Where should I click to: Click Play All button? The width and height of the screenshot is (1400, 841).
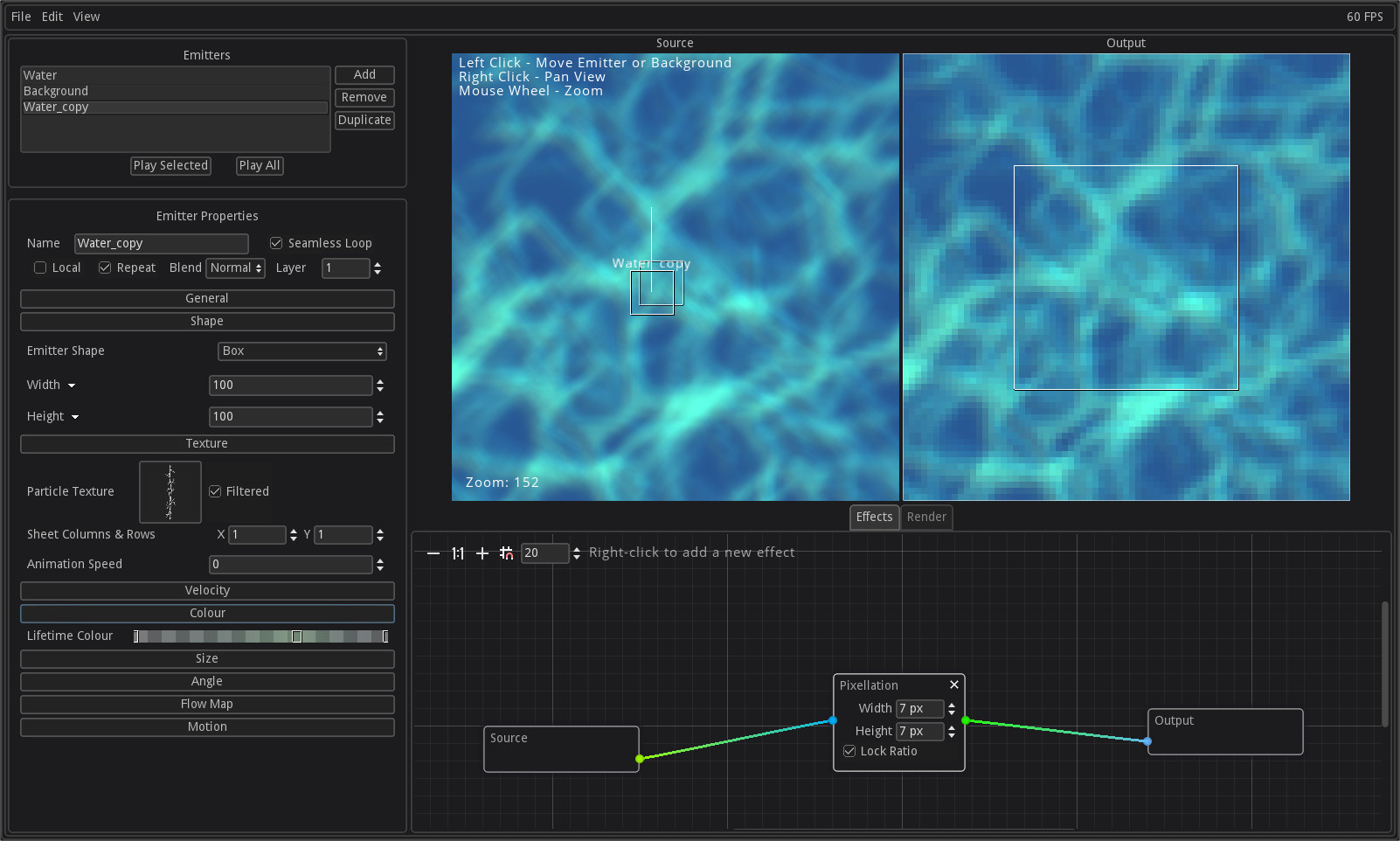tap(260, 165)
